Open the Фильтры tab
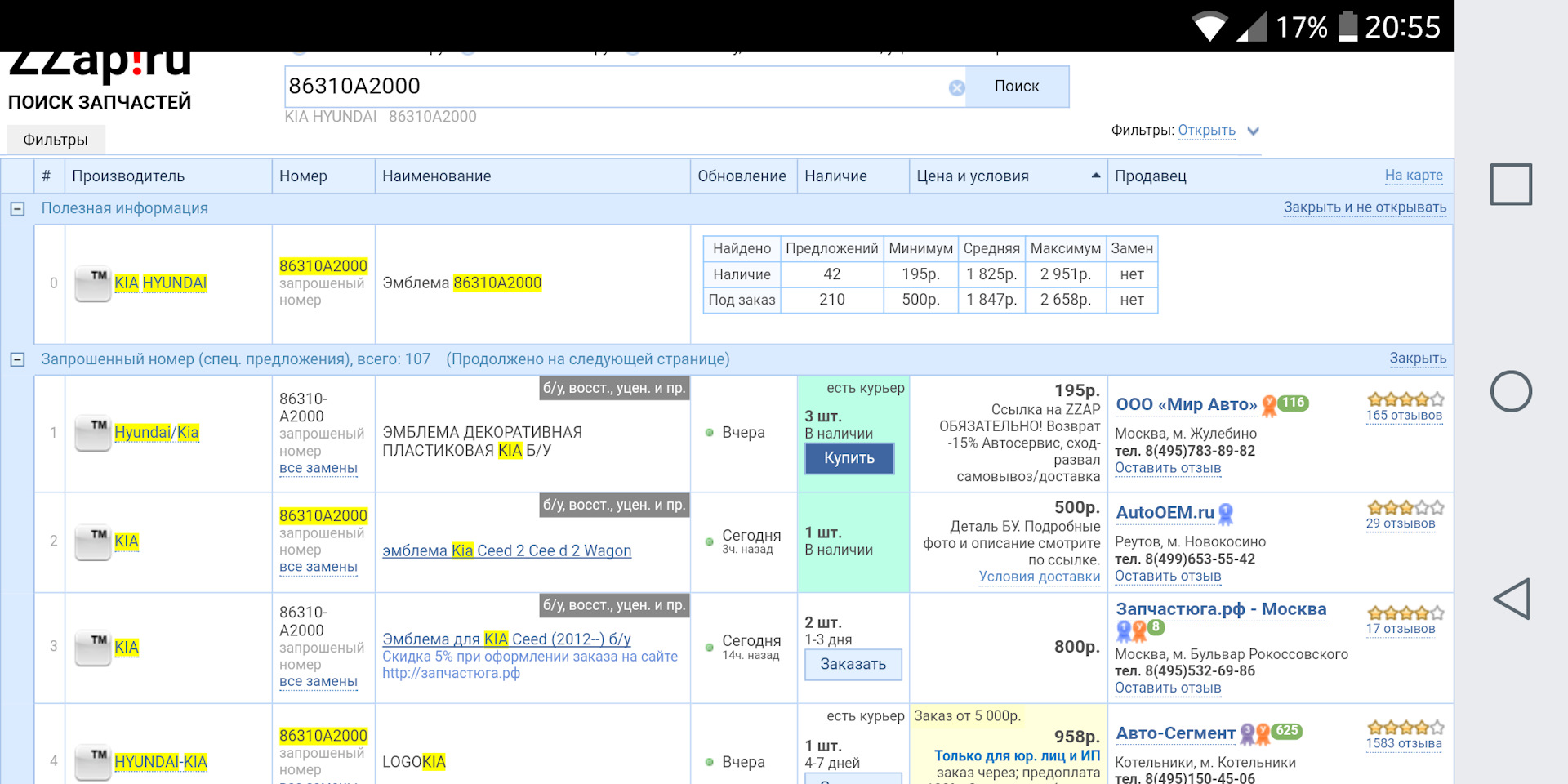This screenshot has width=1568, height=784. click(x=56, y=140)
